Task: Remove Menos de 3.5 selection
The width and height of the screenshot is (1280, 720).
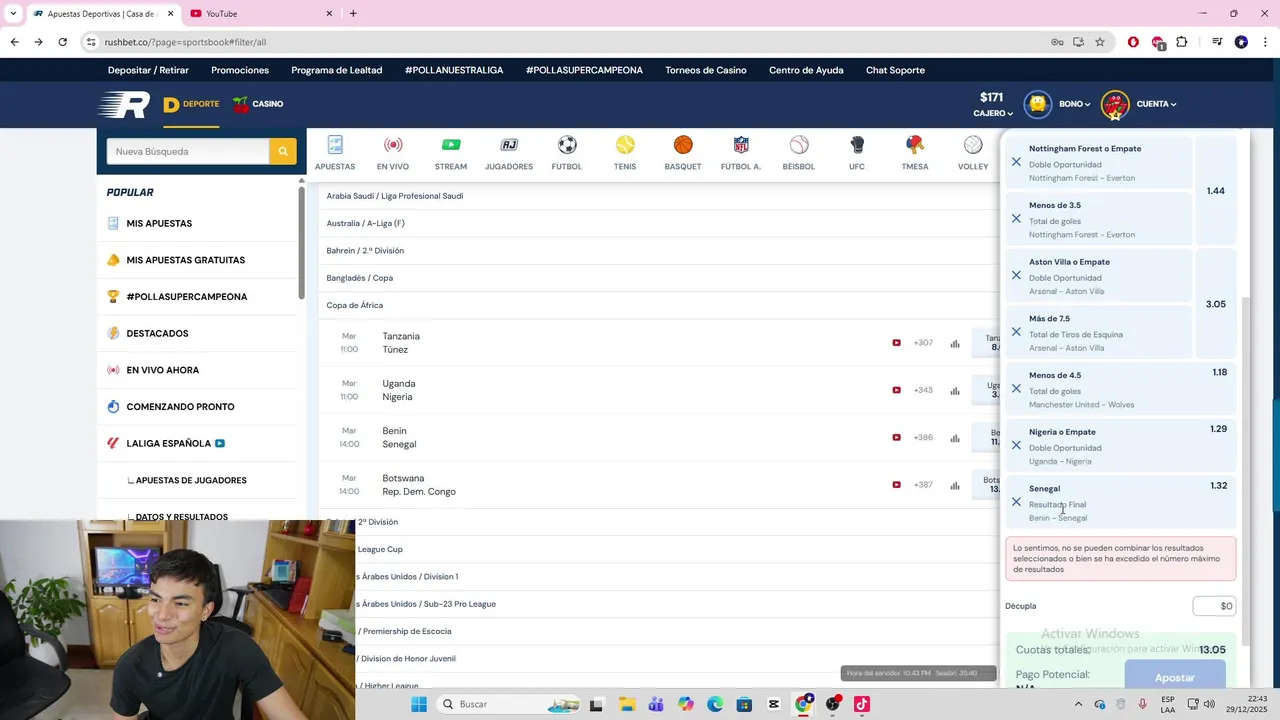Action: (x=1016, y=219)
